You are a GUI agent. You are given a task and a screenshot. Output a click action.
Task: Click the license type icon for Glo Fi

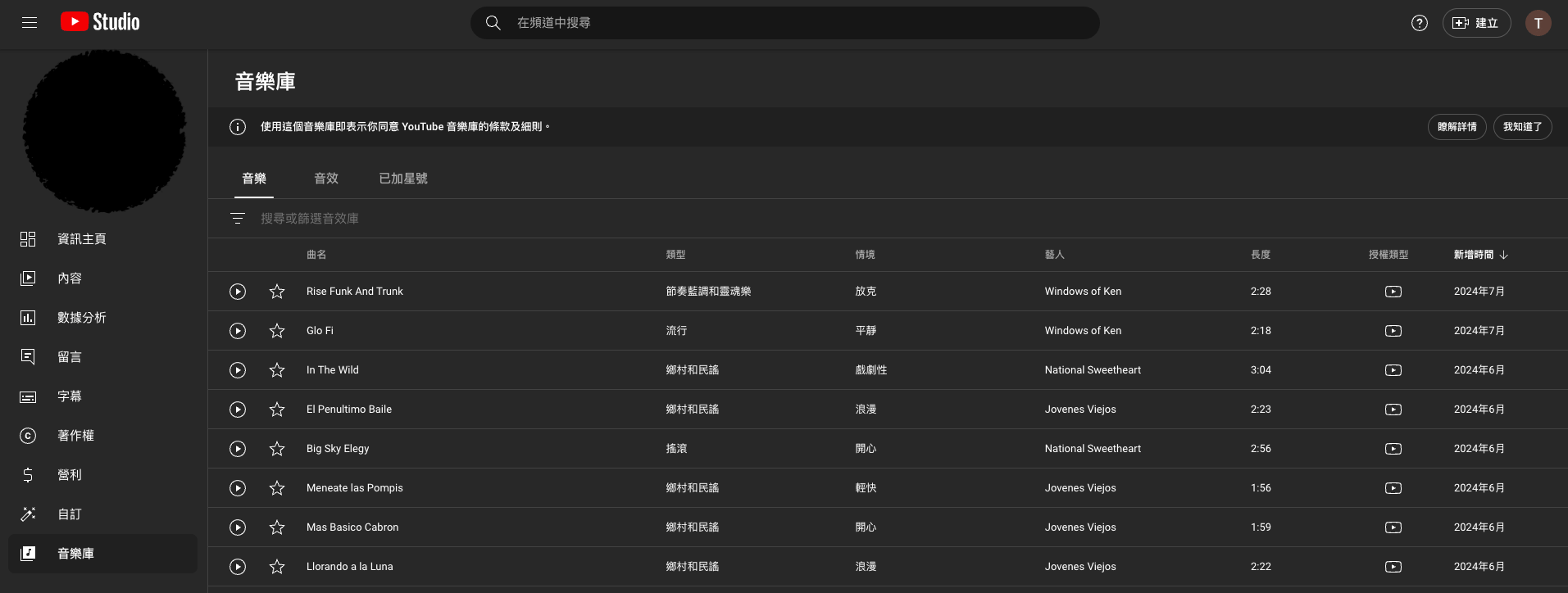click(1393, 331)
